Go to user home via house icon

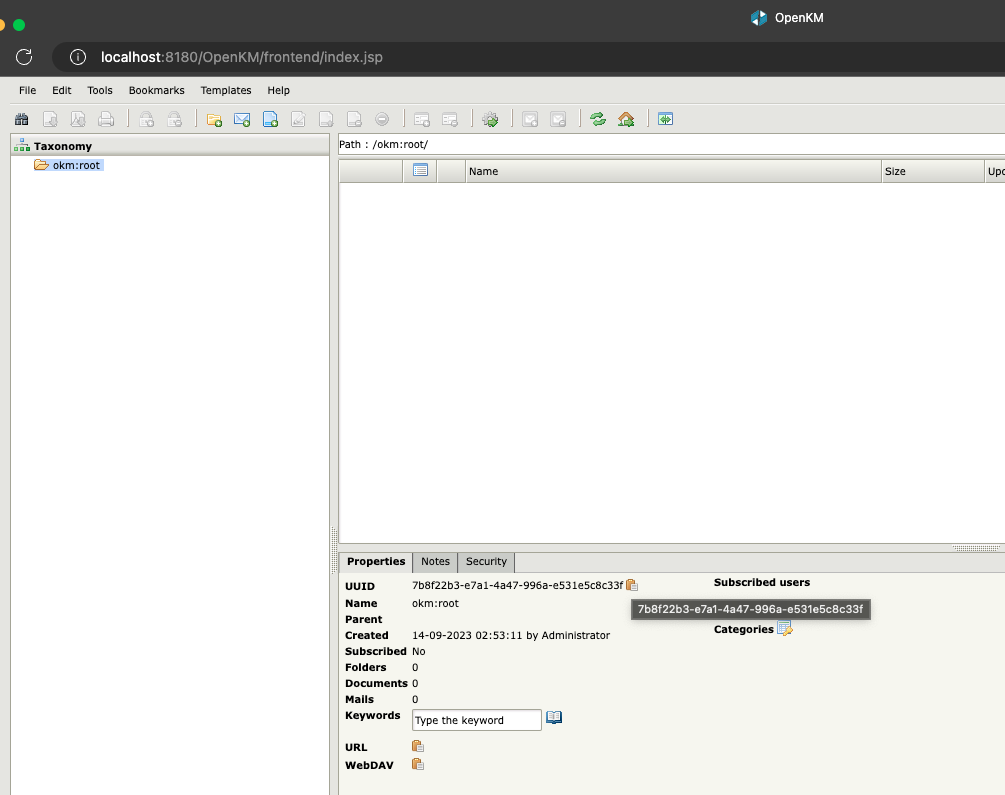click(x=626, y=120)
